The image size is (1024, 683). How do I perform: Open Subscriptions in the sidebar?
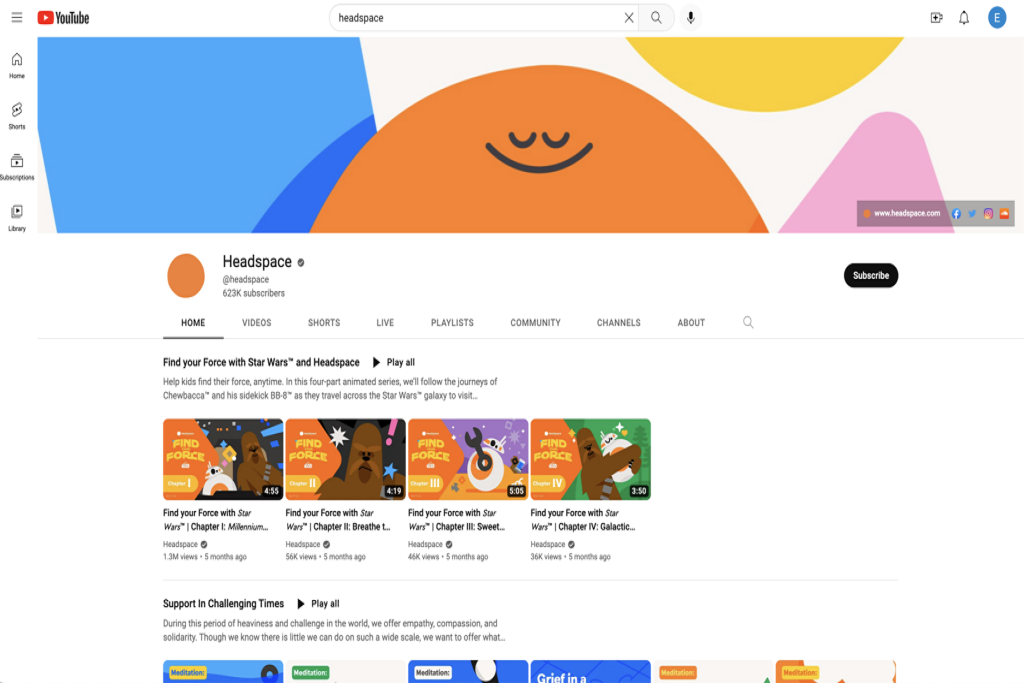point(17,166)
